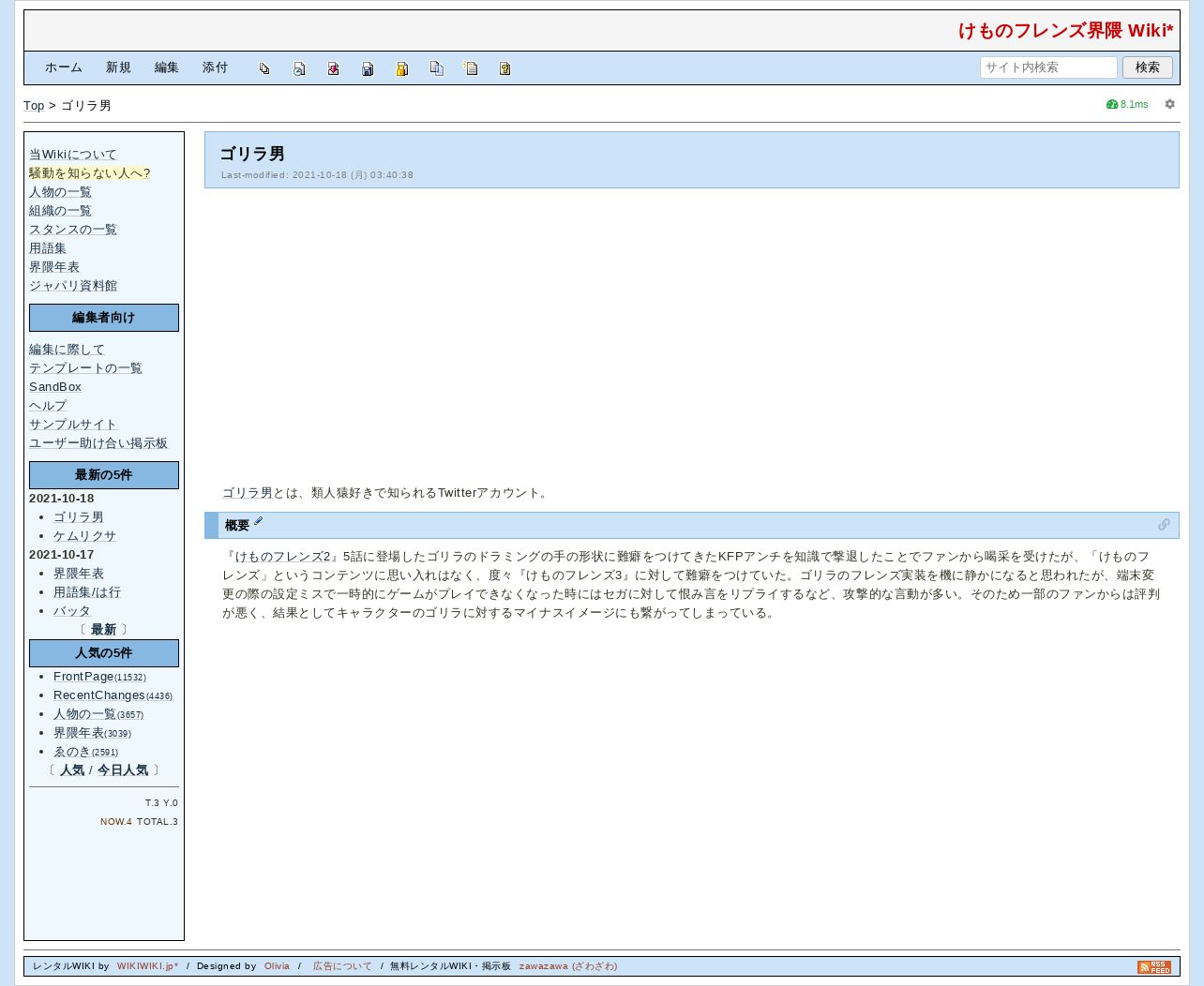Open ゴリラ男 in the 最新の5件 list
The height and width of the screenshot is (986, 1204).
tap(79, 517)
